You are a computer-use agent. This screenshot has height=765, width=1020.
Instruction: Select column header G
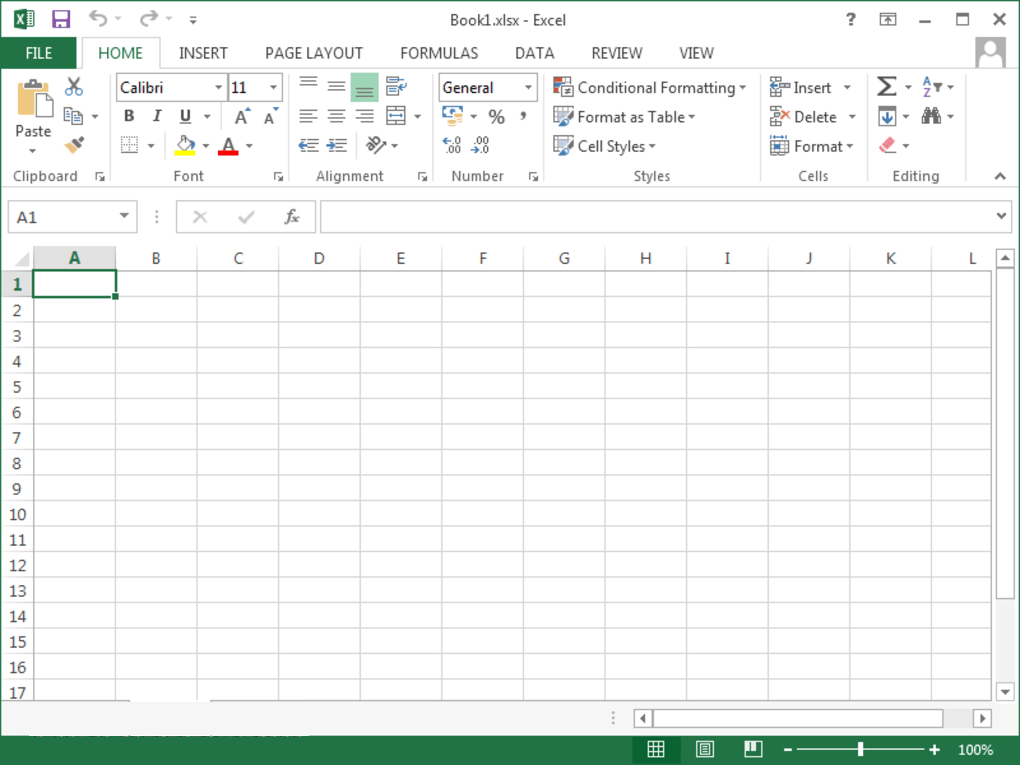click(564, 258)
